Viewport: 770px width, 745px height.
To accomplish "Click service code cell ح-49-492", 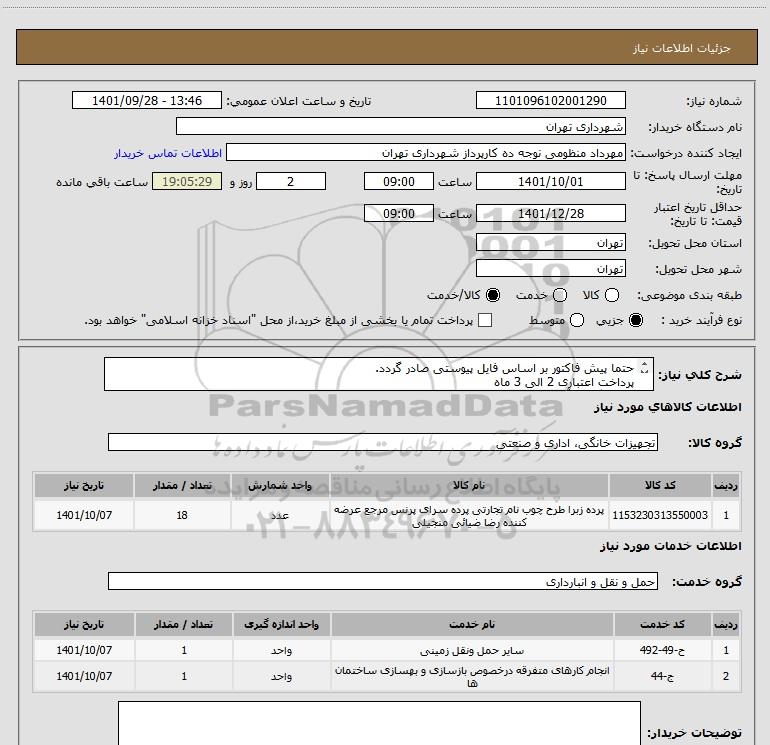I will tap(662, 650).
